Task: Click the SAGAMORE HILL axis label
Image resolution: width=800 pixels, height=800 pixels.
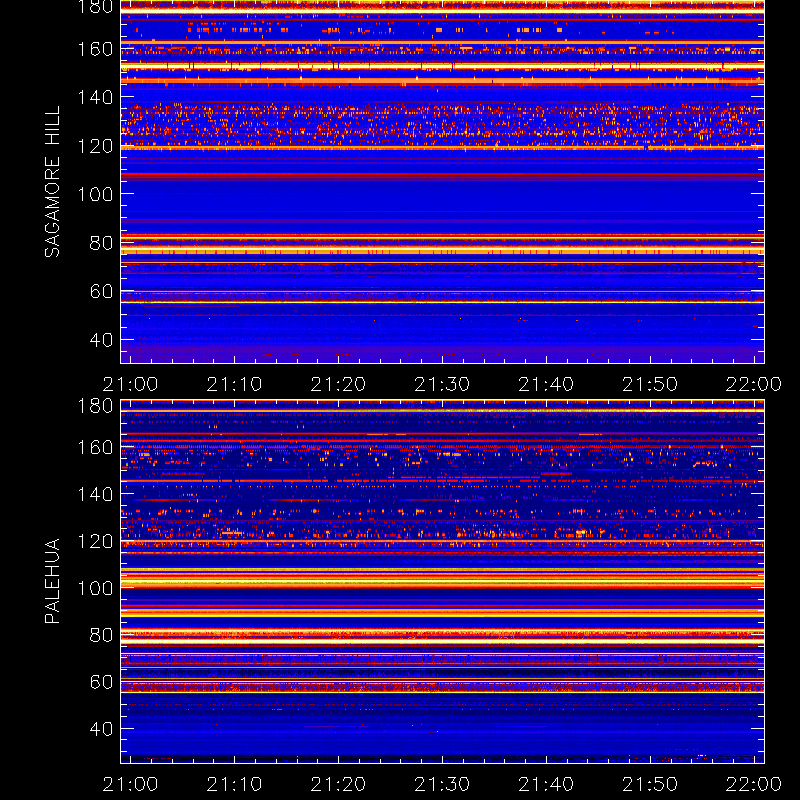Action: point(53,182)
